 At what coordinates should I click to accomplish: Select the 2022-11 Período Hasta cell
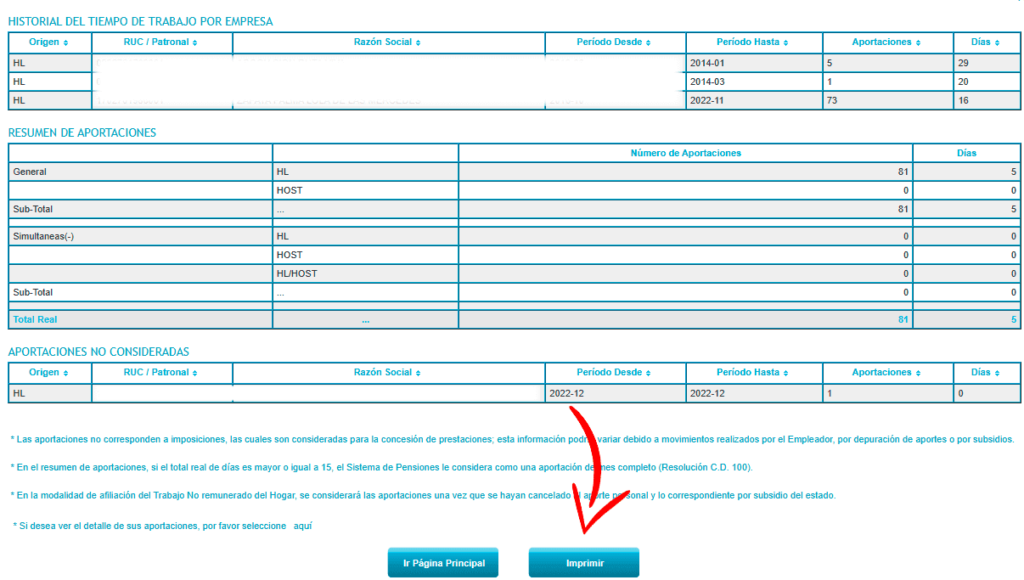click(x=754, y=101)
